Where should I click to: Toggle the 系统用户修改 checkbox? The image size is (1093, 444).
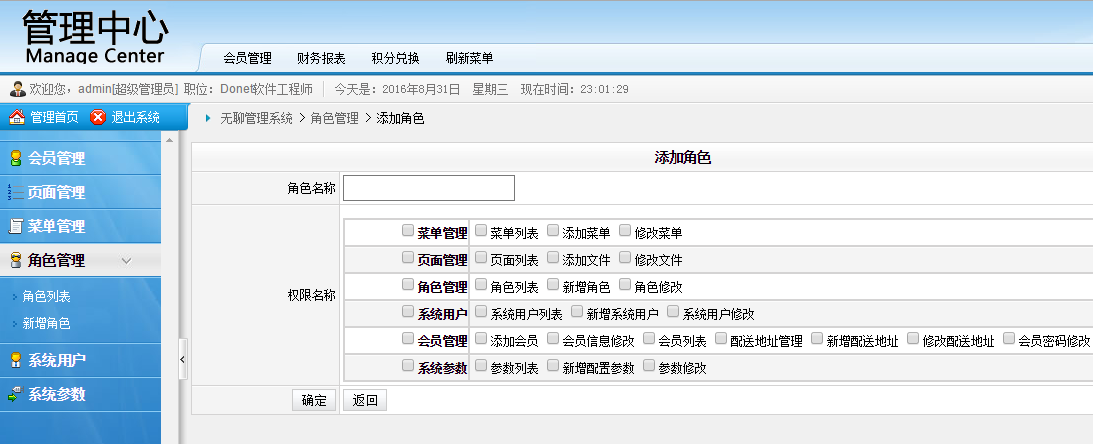(673, 311)
